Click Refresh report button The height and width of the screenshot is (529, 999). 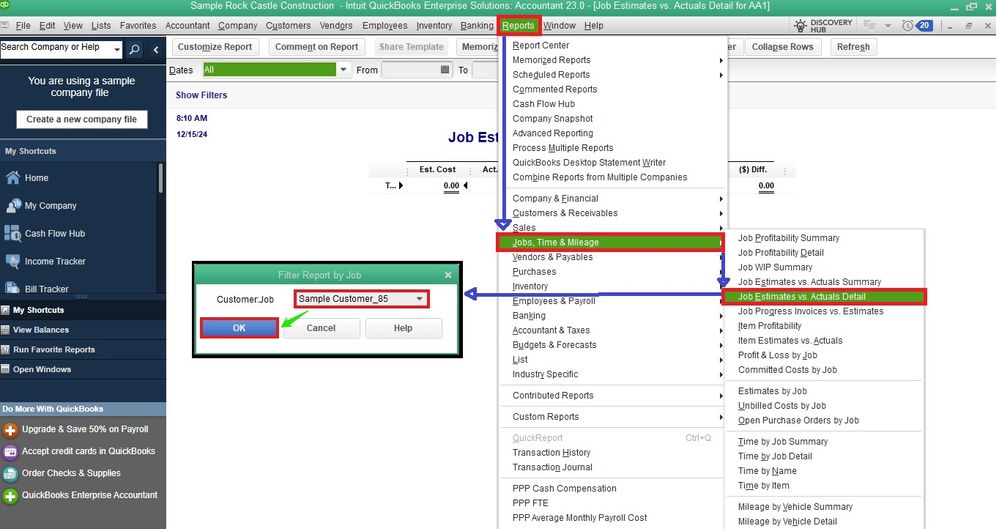click(853, 47)
